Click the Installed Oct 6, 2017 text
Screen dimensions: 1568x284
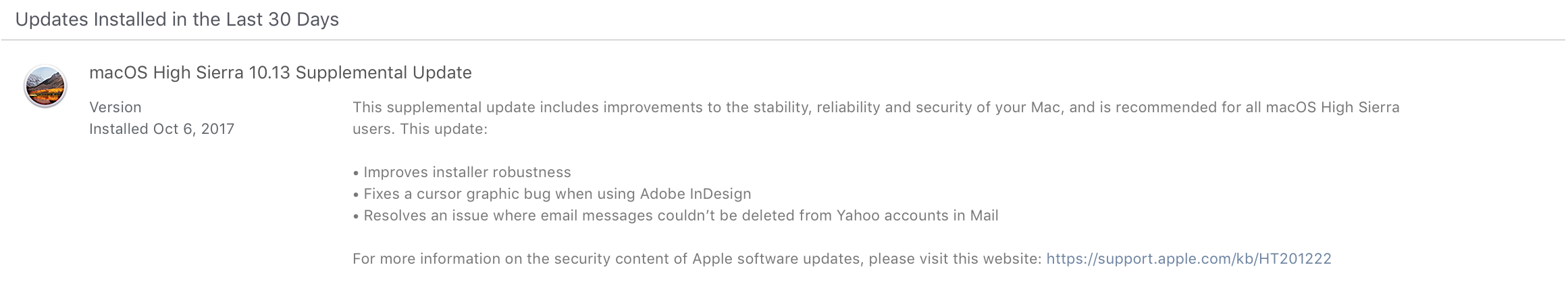[x=161, y=129]
